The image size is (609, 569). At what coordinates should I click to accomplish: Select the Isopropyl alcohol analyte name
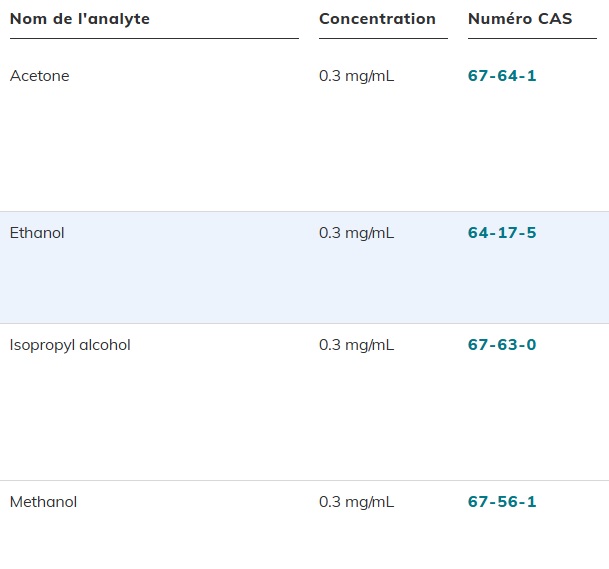pos(70,345)
